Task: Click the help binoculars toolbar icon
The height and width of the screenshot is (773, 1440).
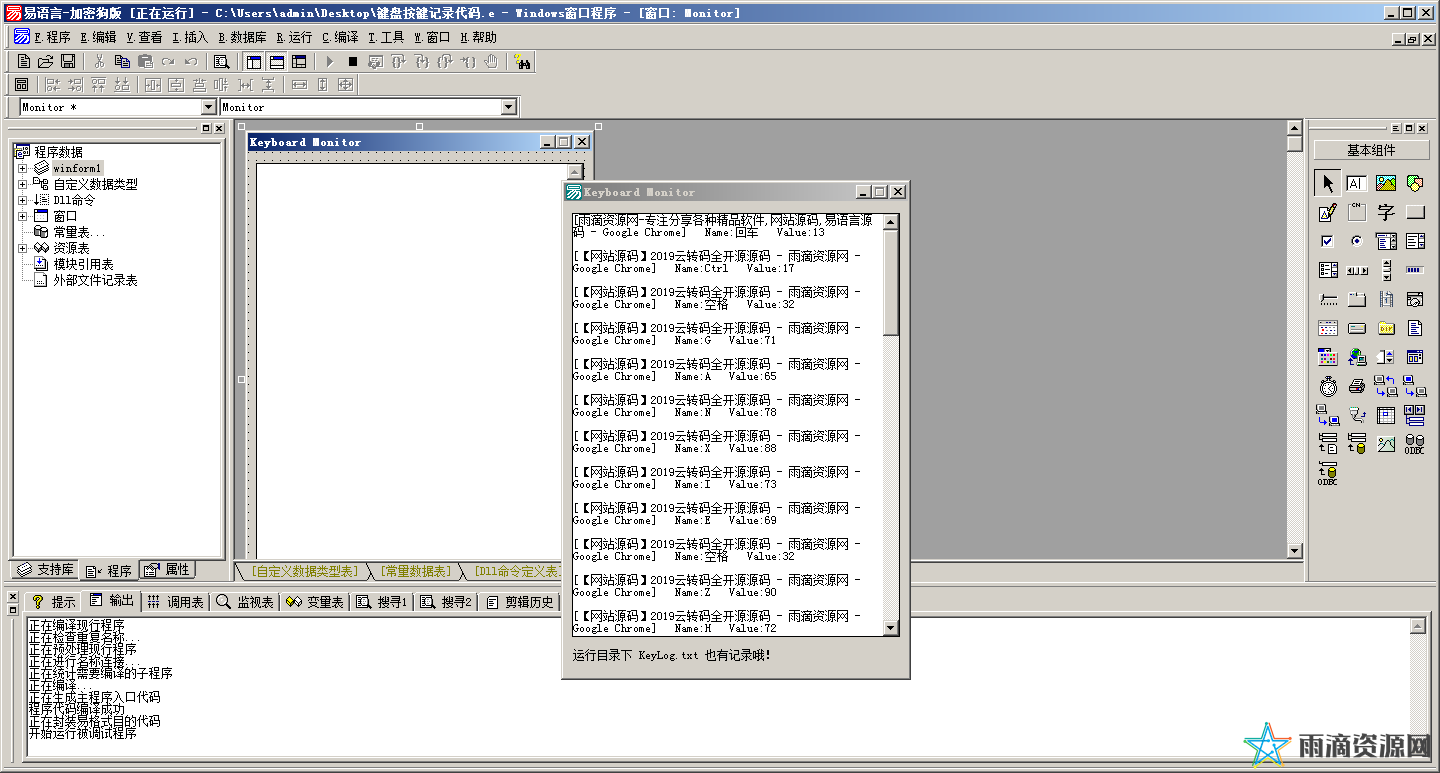Action: [x=522, y=62]
